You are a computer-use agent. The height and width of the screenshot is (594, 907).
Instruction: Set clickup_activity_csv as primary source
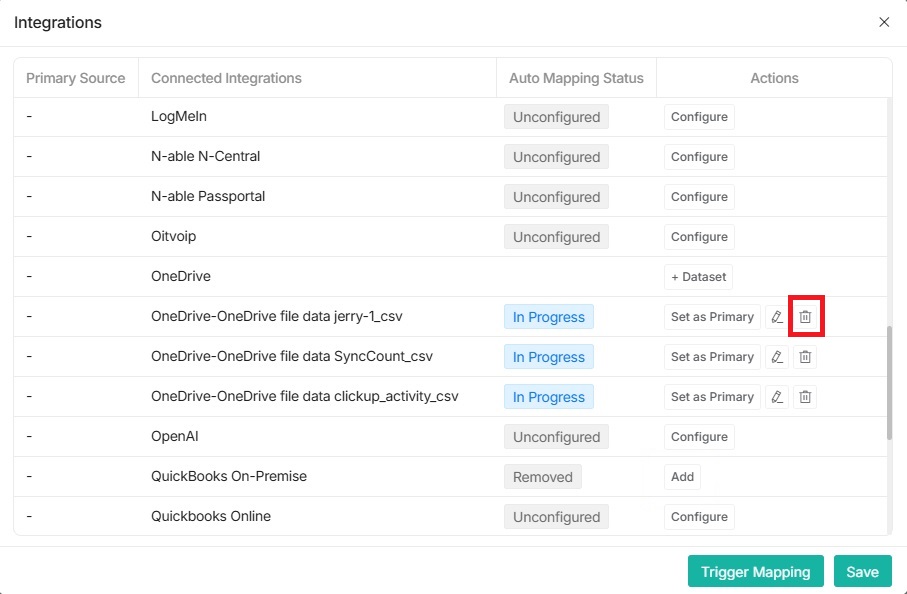(x=711, y=396)
